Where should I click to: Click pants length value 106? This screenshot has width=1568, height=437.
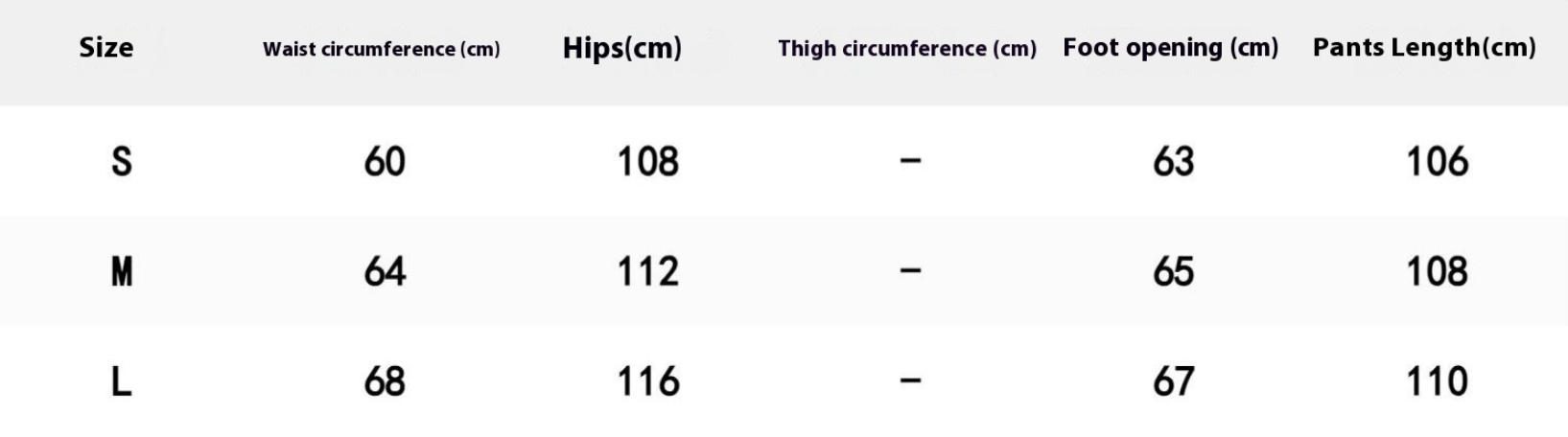point(1436,161)
